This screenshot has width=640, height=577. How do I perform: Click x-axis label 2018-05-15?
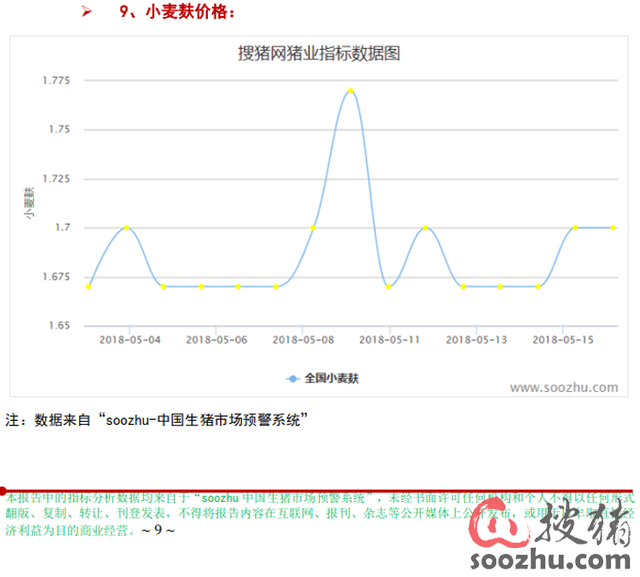pyautogui.click(x=563, y=340)
